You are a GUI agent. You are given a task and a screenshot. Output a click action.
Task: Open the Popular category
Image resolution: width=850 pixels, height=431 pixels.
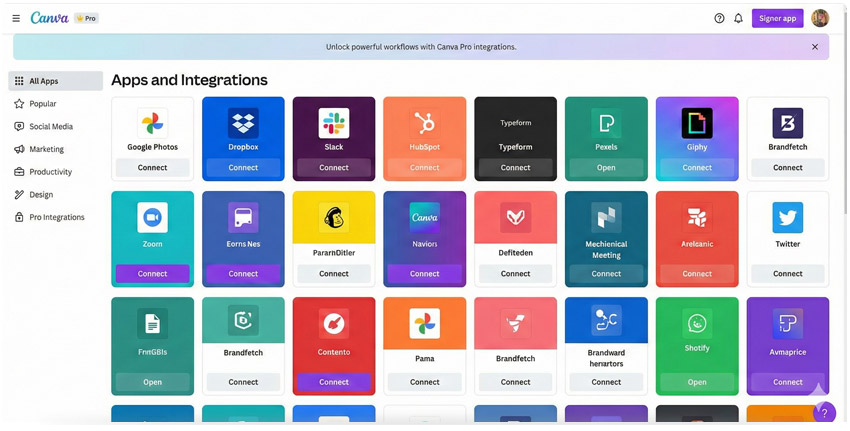pyautogui.click(x=56, y=104)
